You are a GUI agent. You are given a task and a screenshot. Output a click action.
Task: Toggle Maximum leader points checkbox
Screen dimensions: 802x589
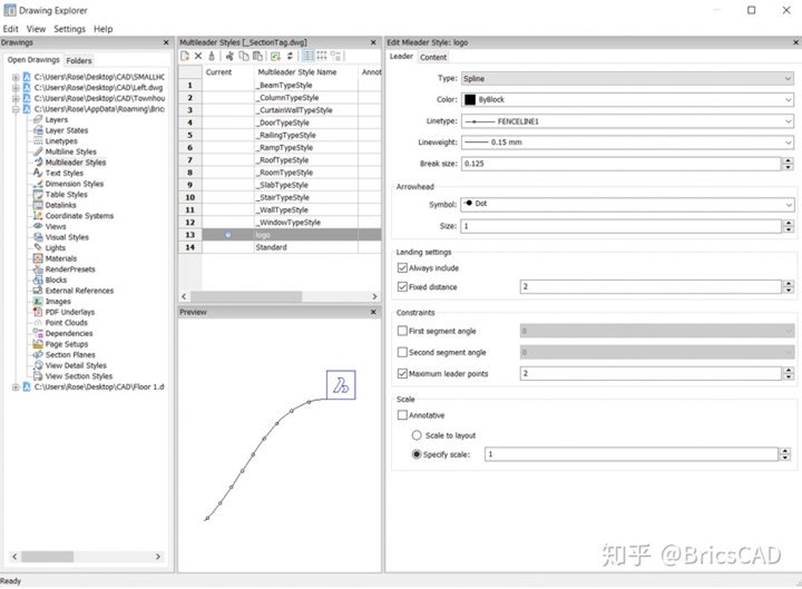[x=402, y=374]
